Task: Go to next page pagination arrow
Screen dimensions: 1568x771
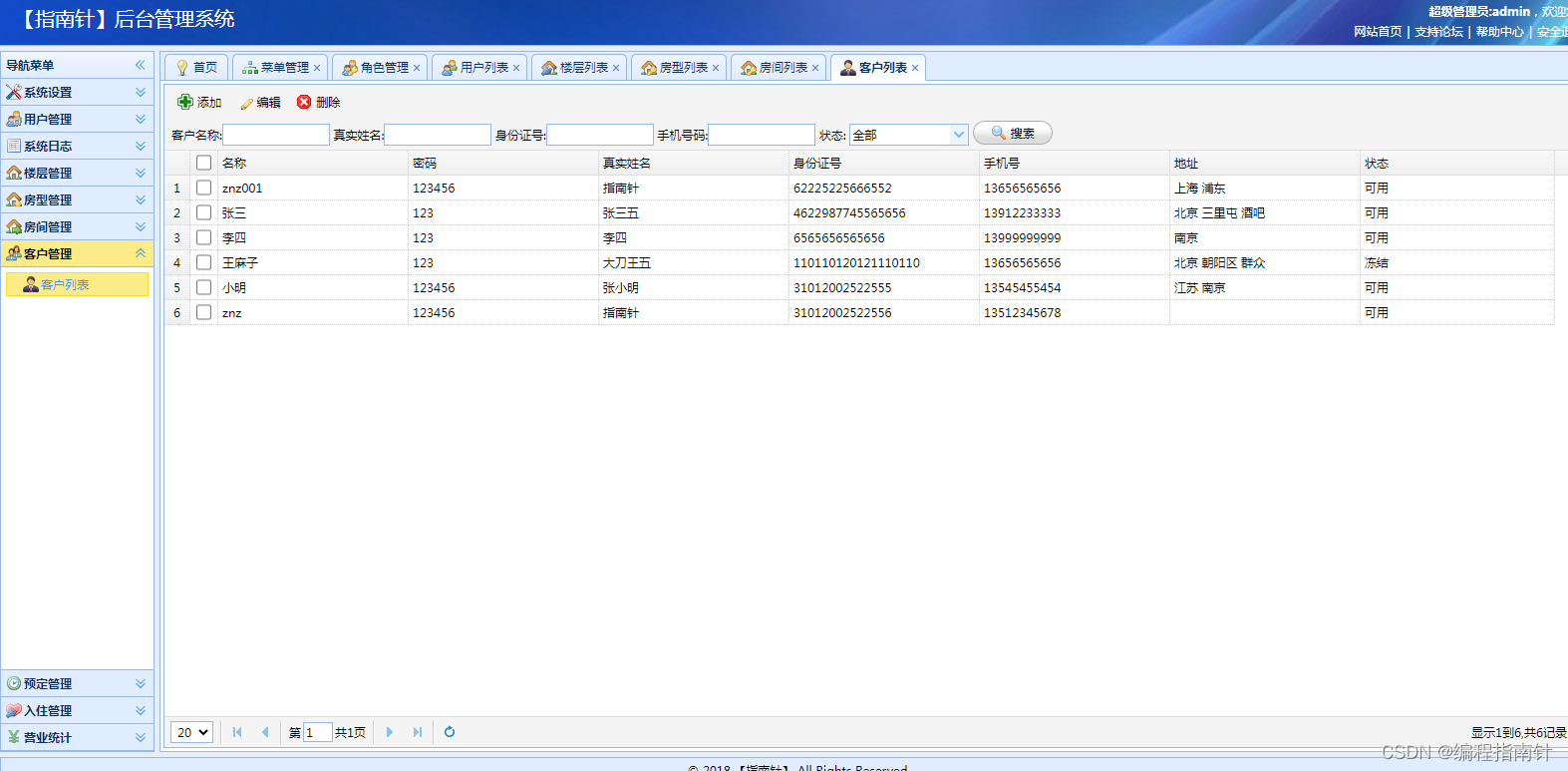Action: click(x=390, y=732)
